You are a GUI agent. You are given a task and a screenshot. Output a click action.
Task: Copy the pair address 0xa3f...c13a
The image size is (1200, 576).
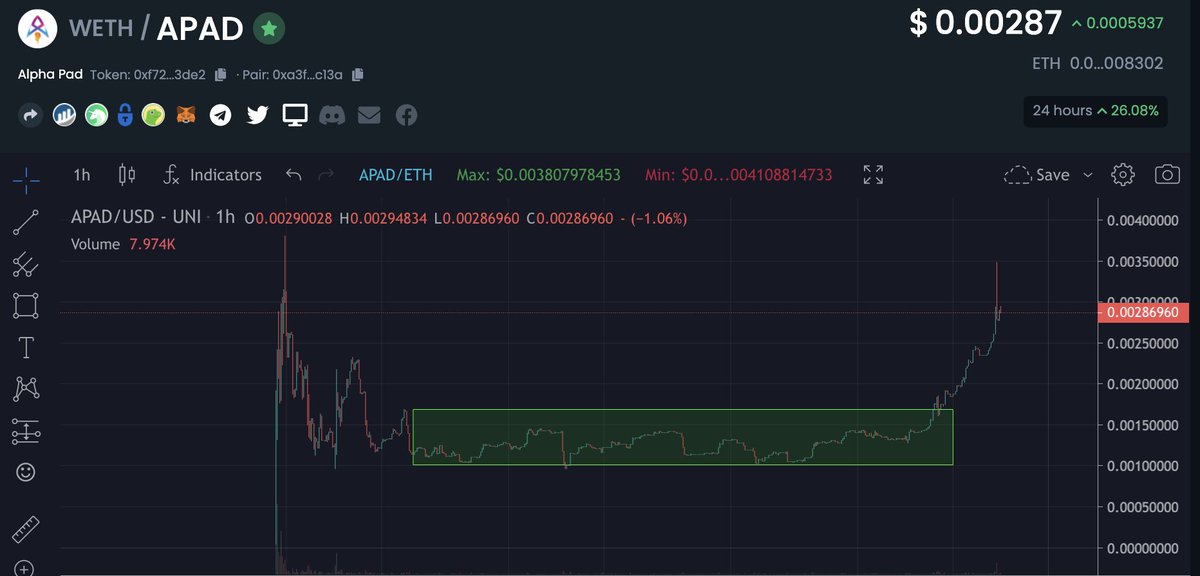pos(358,75)
